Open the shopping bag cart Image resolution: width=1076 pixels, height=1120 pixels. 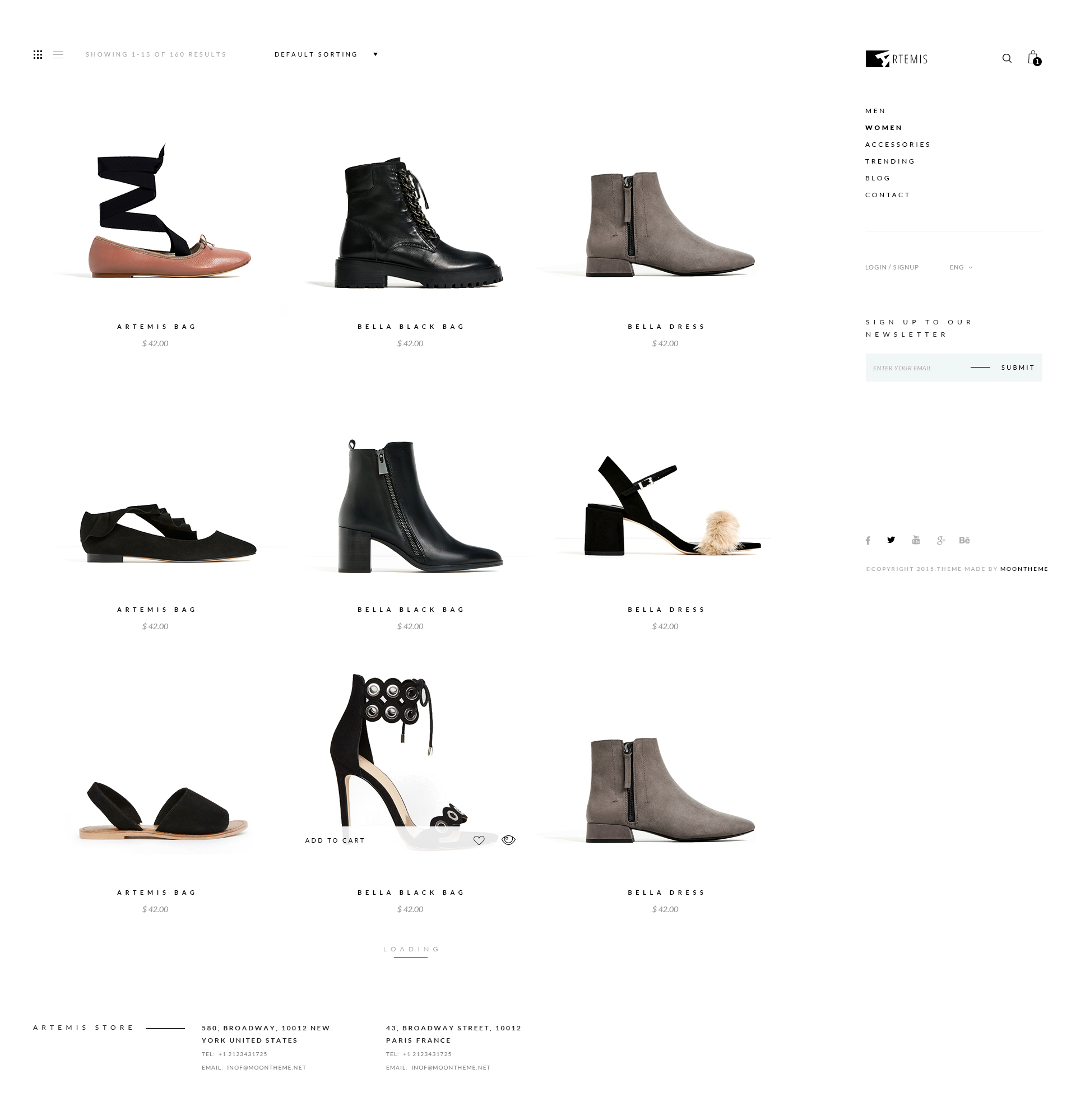(x=1033, y=58)
